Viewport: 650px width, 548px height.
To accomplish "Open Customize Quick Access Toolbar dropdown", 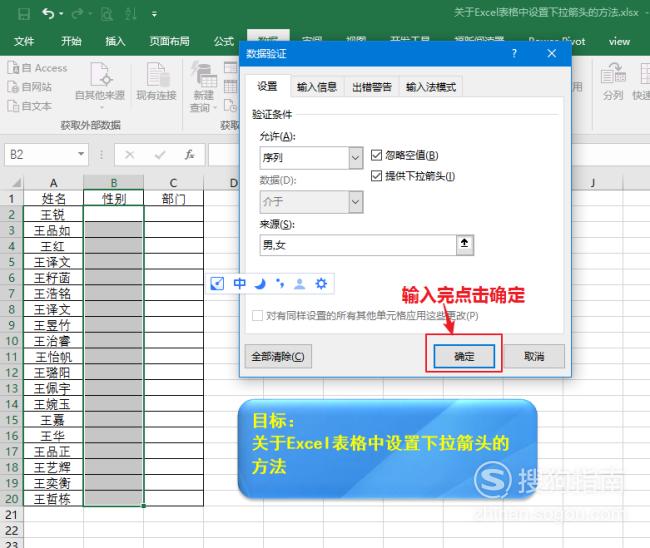I will pos(154,15).
